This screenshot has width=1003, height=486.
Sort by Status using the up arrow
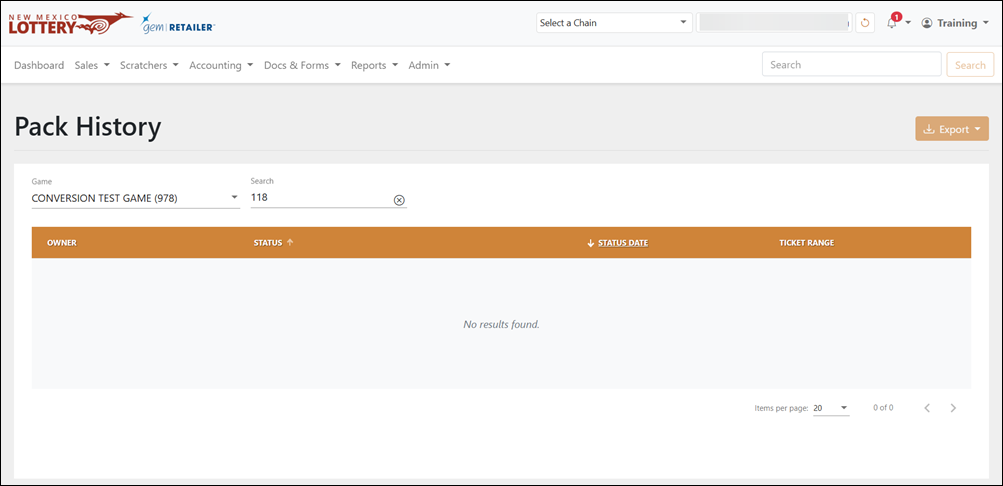click(290, 242)
